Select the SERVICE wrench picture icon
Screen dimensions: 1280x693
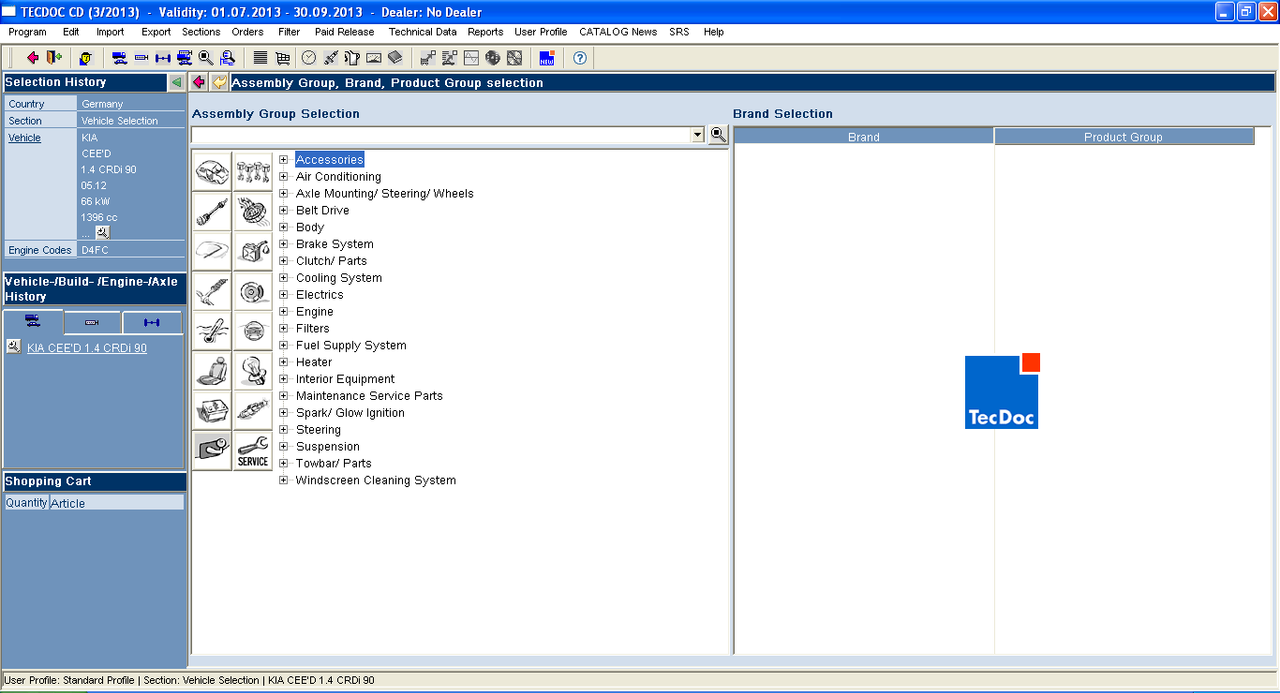(253, 451)
